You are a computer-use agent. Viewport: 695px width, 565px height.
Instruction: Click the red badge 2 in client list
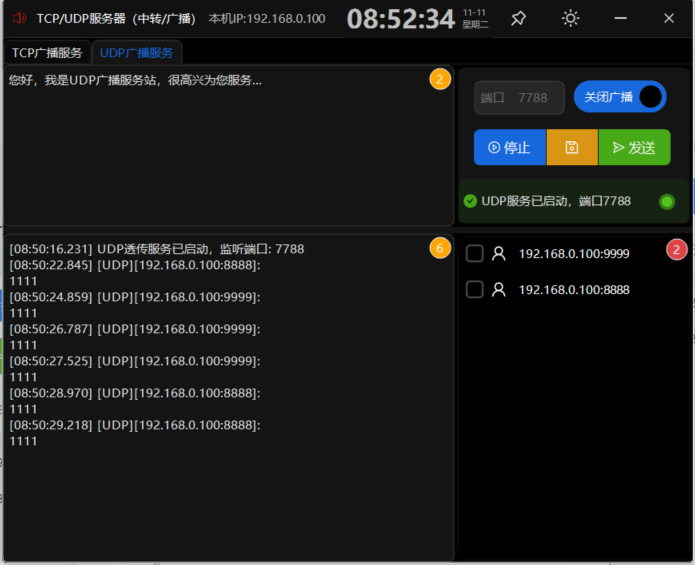676,249
